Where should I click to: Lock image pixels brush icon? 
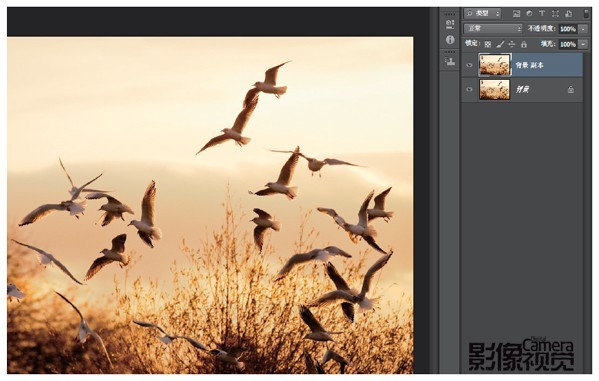[x=500, y=44]
